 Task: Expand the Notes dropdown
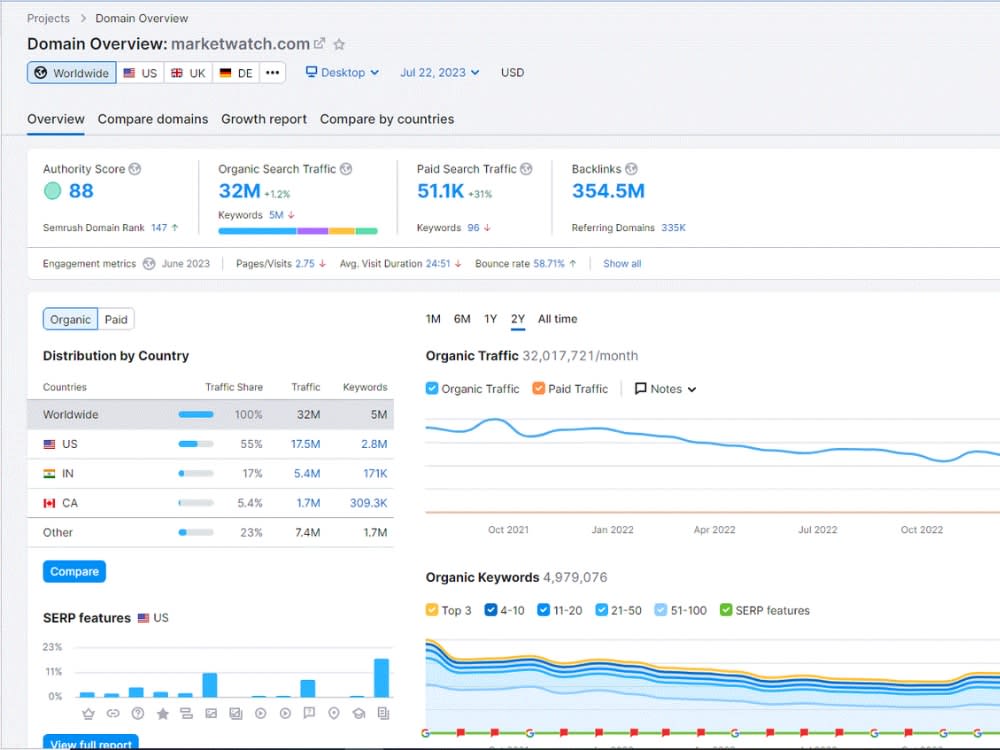[x=665, y=389]
